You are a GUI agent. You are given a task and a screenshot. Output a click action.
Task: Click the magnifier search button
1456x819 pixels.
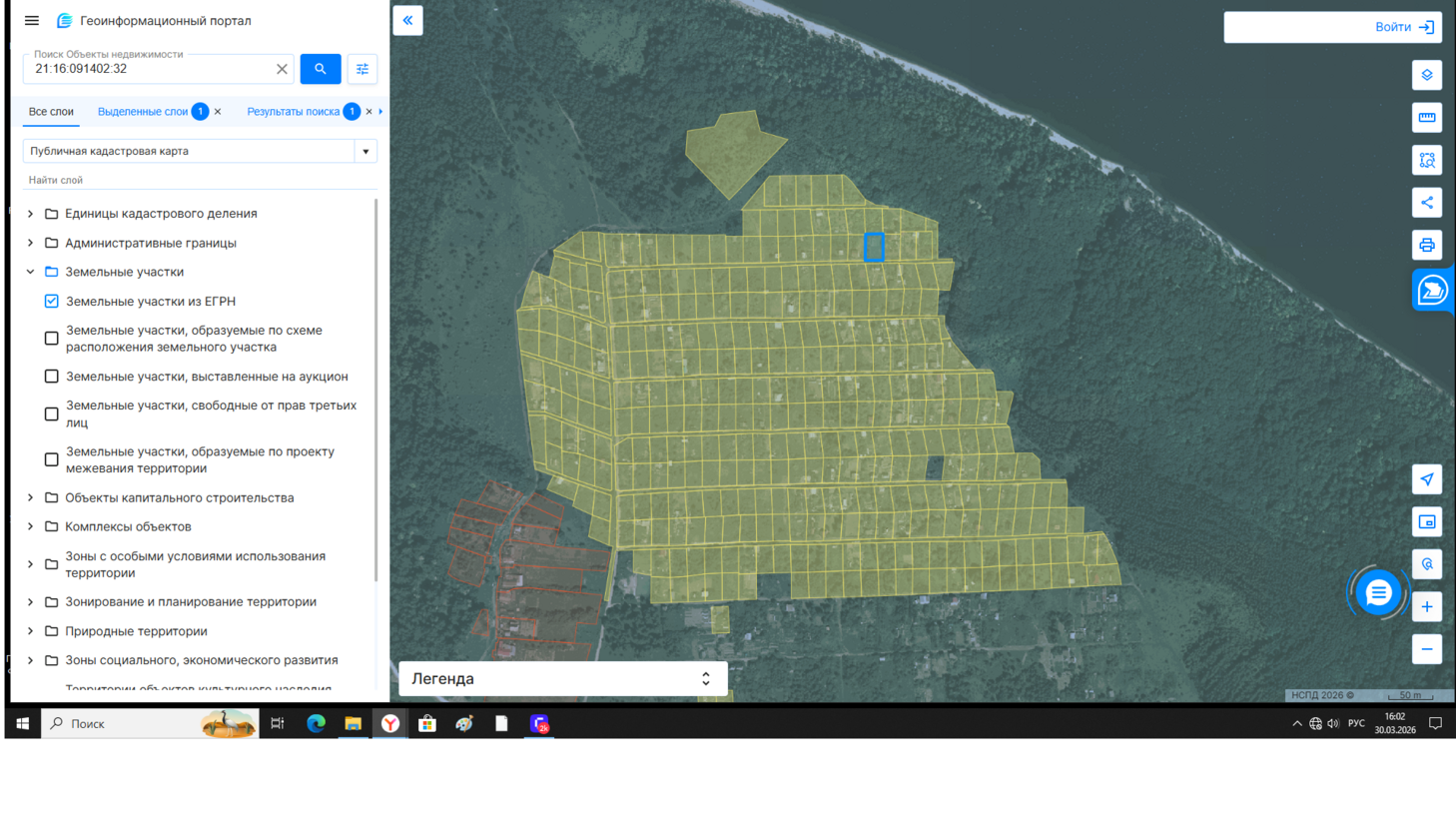[320, 69]
